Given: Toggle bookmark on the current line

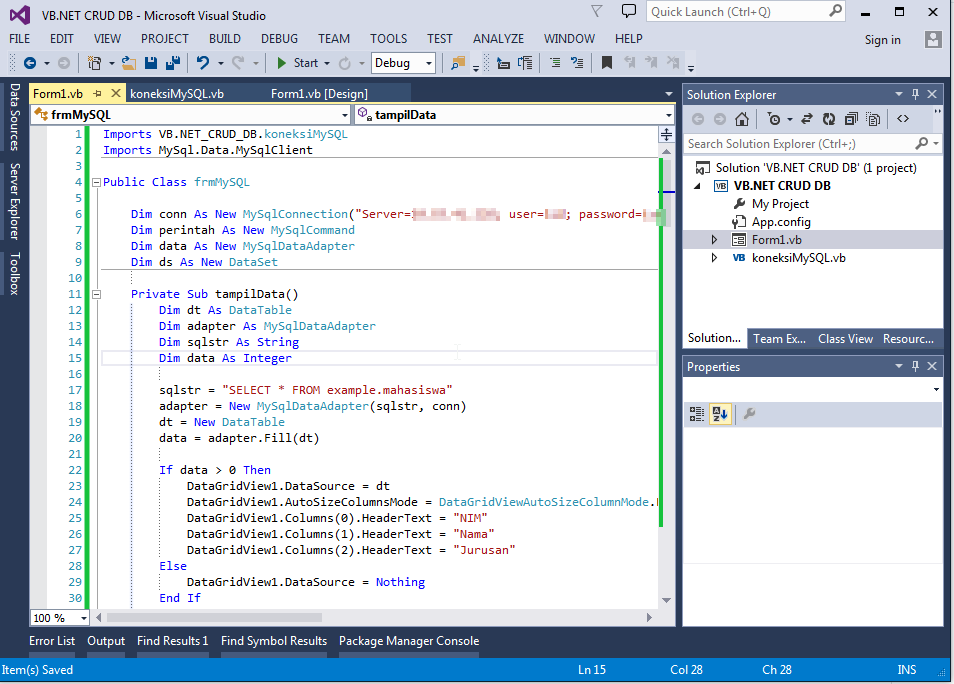Looking at the screenshot, I should [x=607, y=63].
